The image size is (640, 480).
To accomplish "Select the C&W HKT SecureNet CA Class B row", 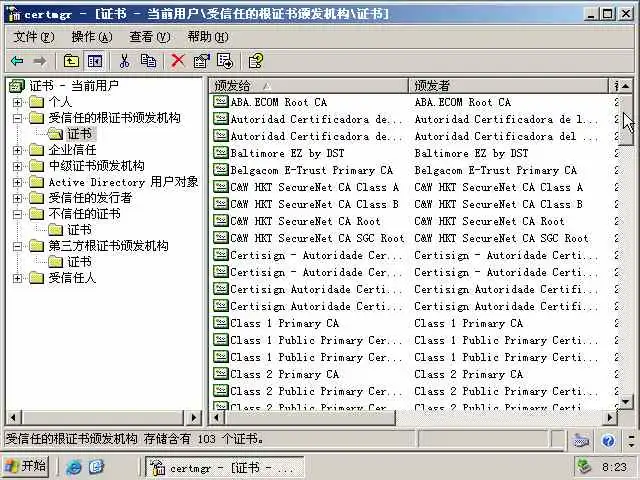I will pyautogui.click(x=415, y=204).
